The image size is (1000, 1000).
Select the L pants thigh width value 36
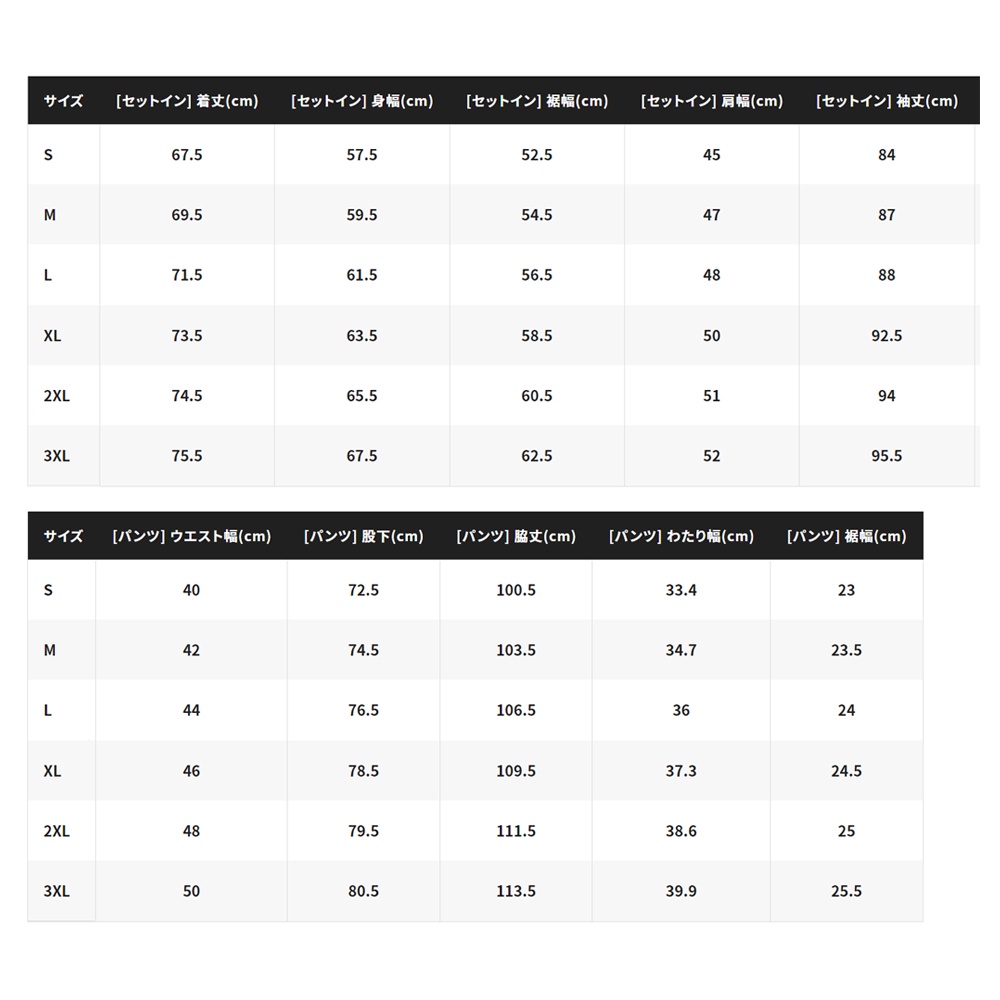pos(681,710)
